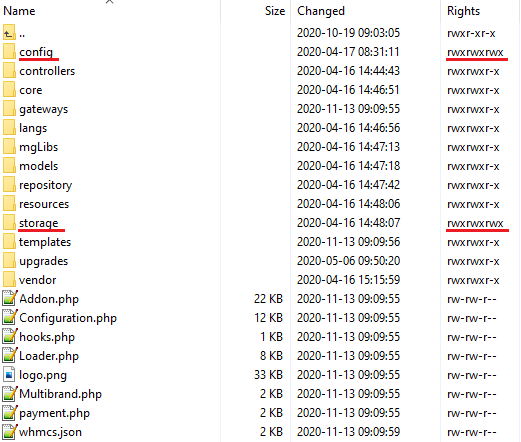The image size is (521, 442).
Task: Select the 'Configuration.php' file name
Action: point(68,318)
